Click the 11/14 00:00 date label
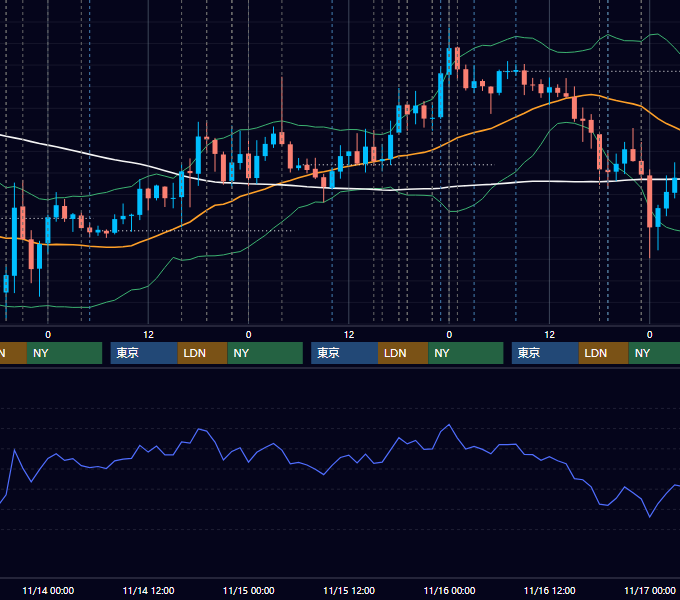Viewport: 680px width, 600px height. [x=48, y=590]
